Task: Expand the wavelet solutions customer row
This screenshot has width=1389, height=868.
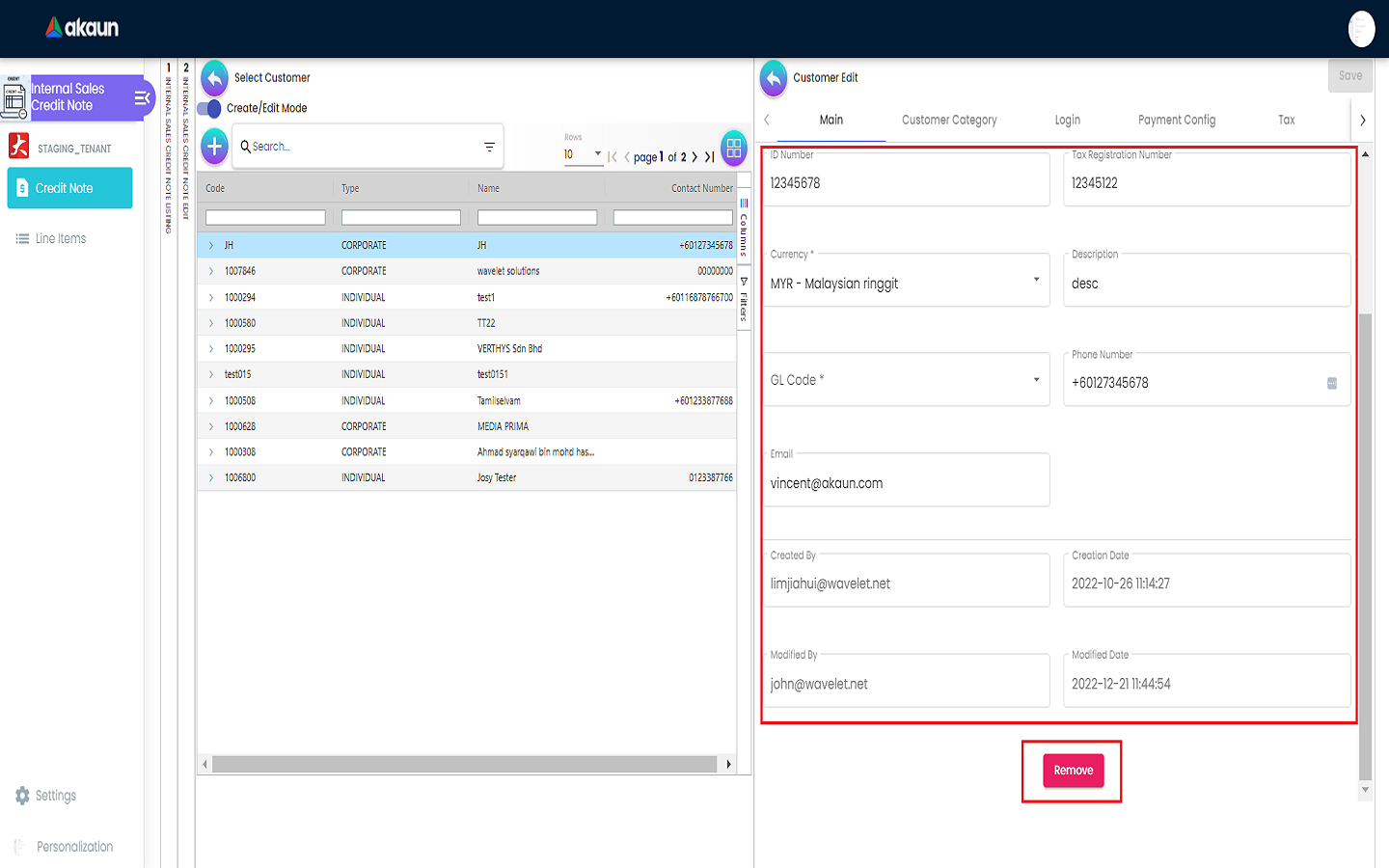Action: tap(211, 272)
